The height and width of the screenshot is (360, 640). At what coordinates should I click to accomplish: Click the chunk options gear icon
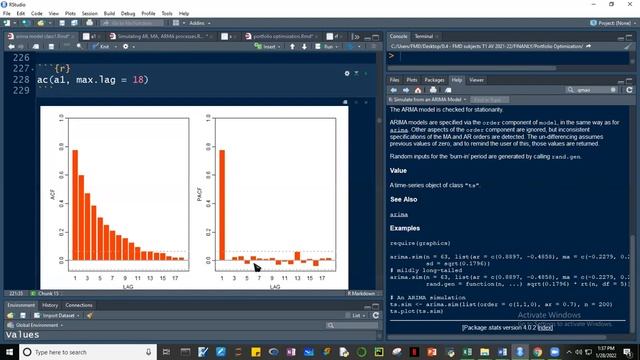click(347, 73)
